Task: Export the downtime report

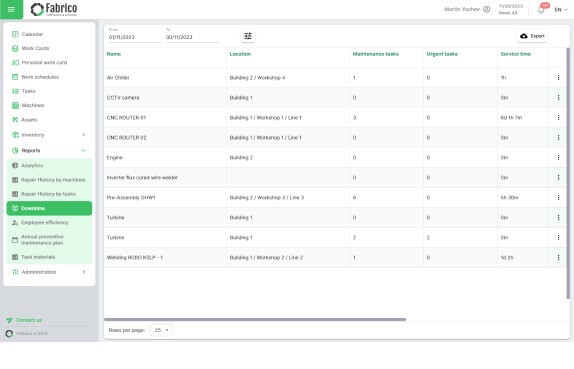Action: 533,36
